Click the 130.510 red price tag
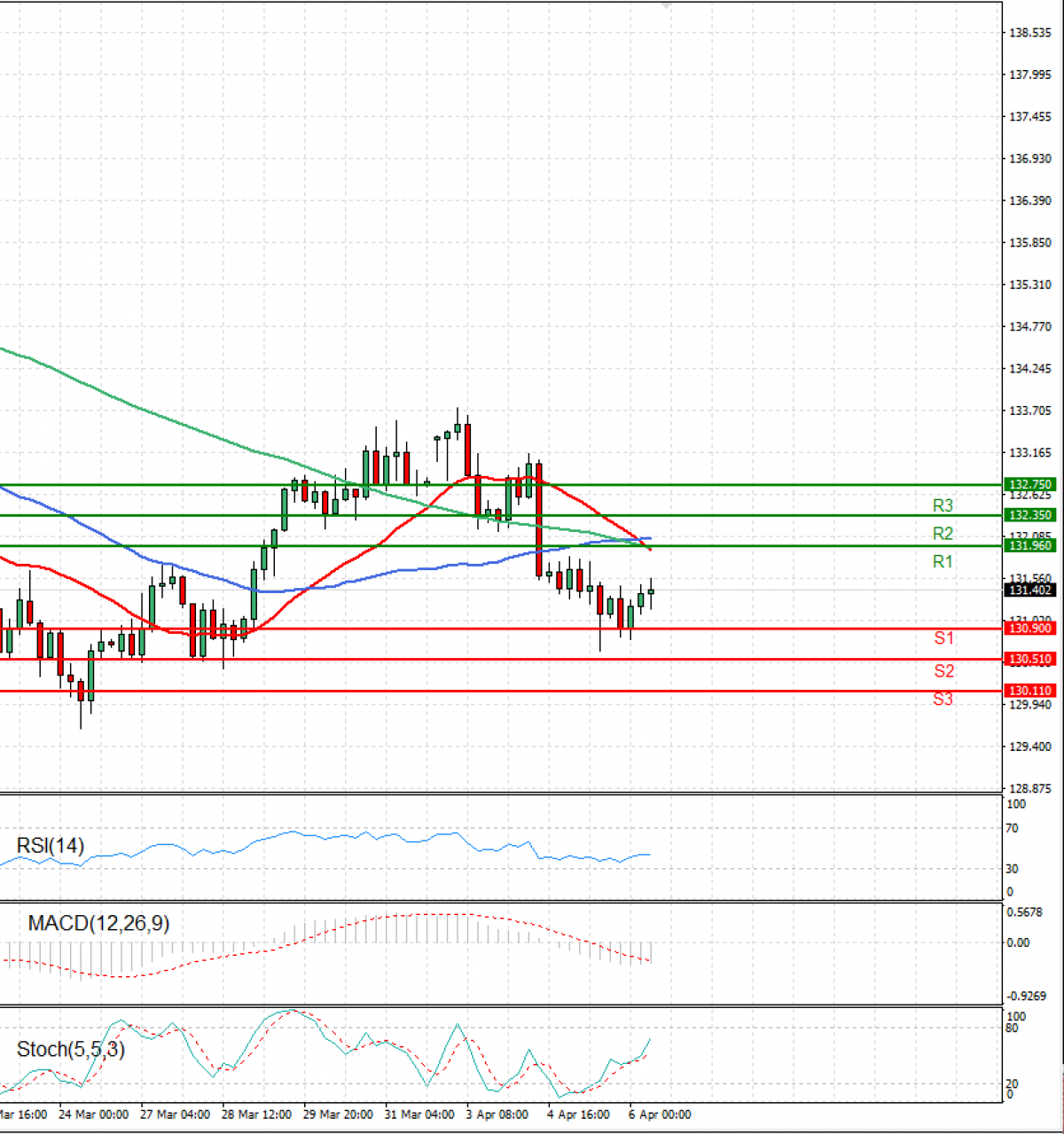 (1029, 660)
